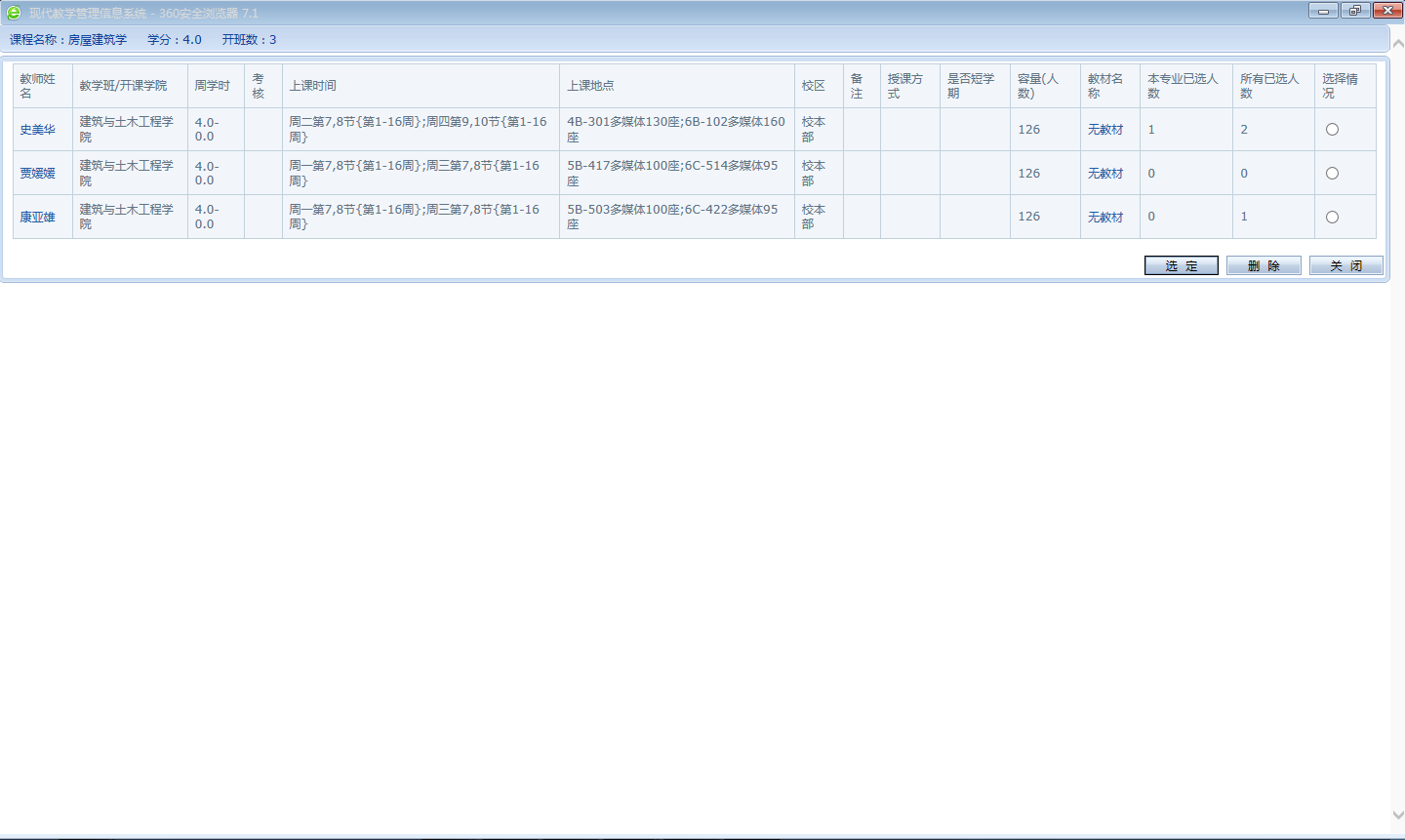
Task: Select the radio button for 贾媛媛's class
Action: [1332, 174]
